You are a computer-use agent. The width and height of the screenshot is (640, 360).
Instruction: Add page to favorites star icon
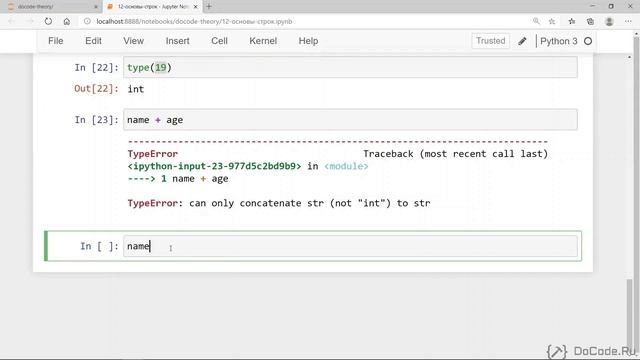pos(552,21)
